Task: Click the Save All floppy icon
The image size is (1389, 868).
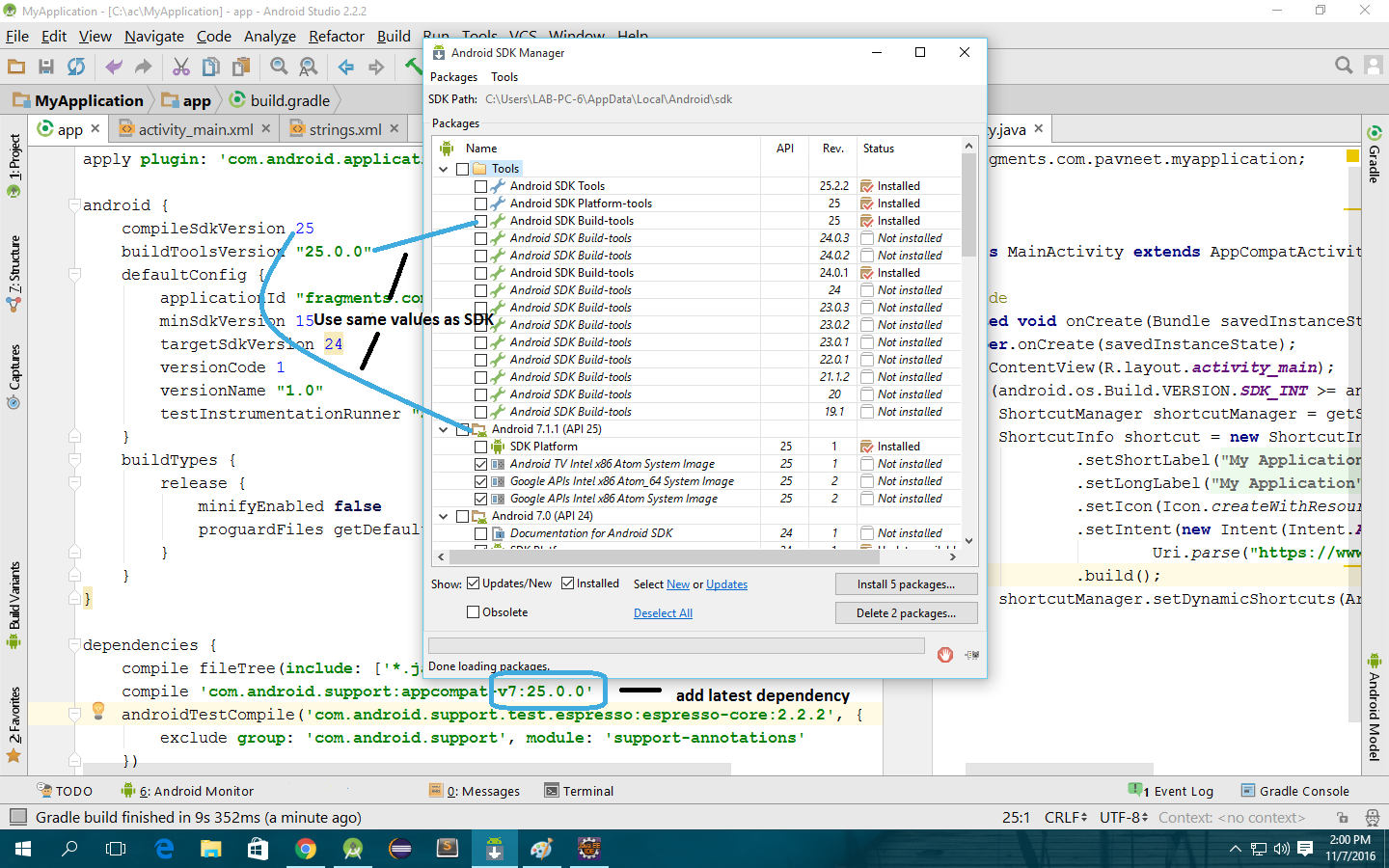Action: (x=46, y=67)
